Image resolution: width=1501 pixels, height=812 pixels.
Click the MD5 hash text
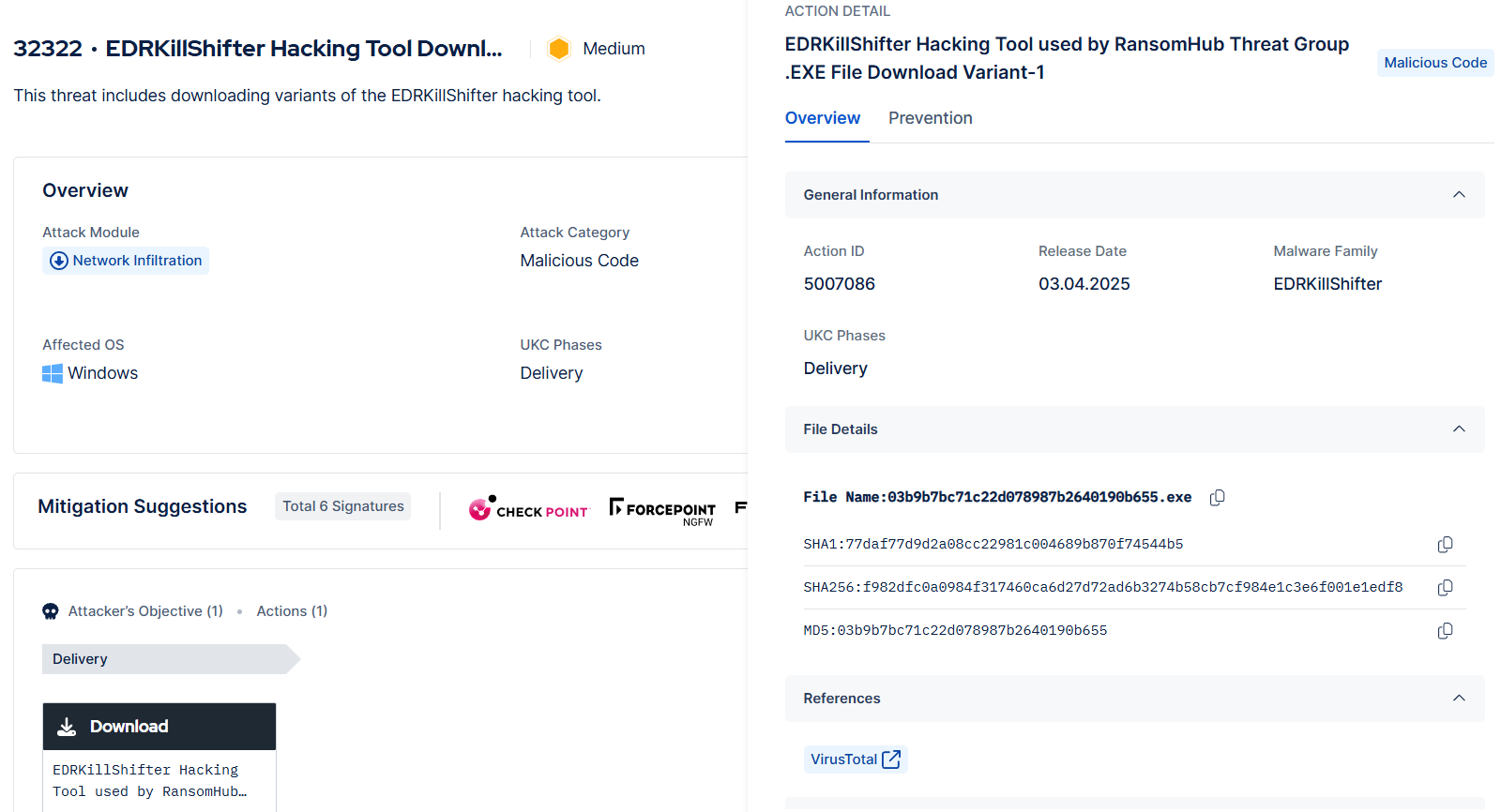coord(955,631)
